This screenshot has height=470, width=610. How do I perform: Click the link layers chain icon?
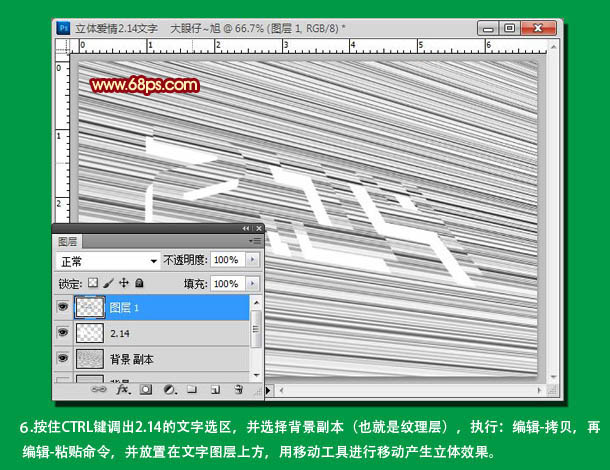(98, 389)
